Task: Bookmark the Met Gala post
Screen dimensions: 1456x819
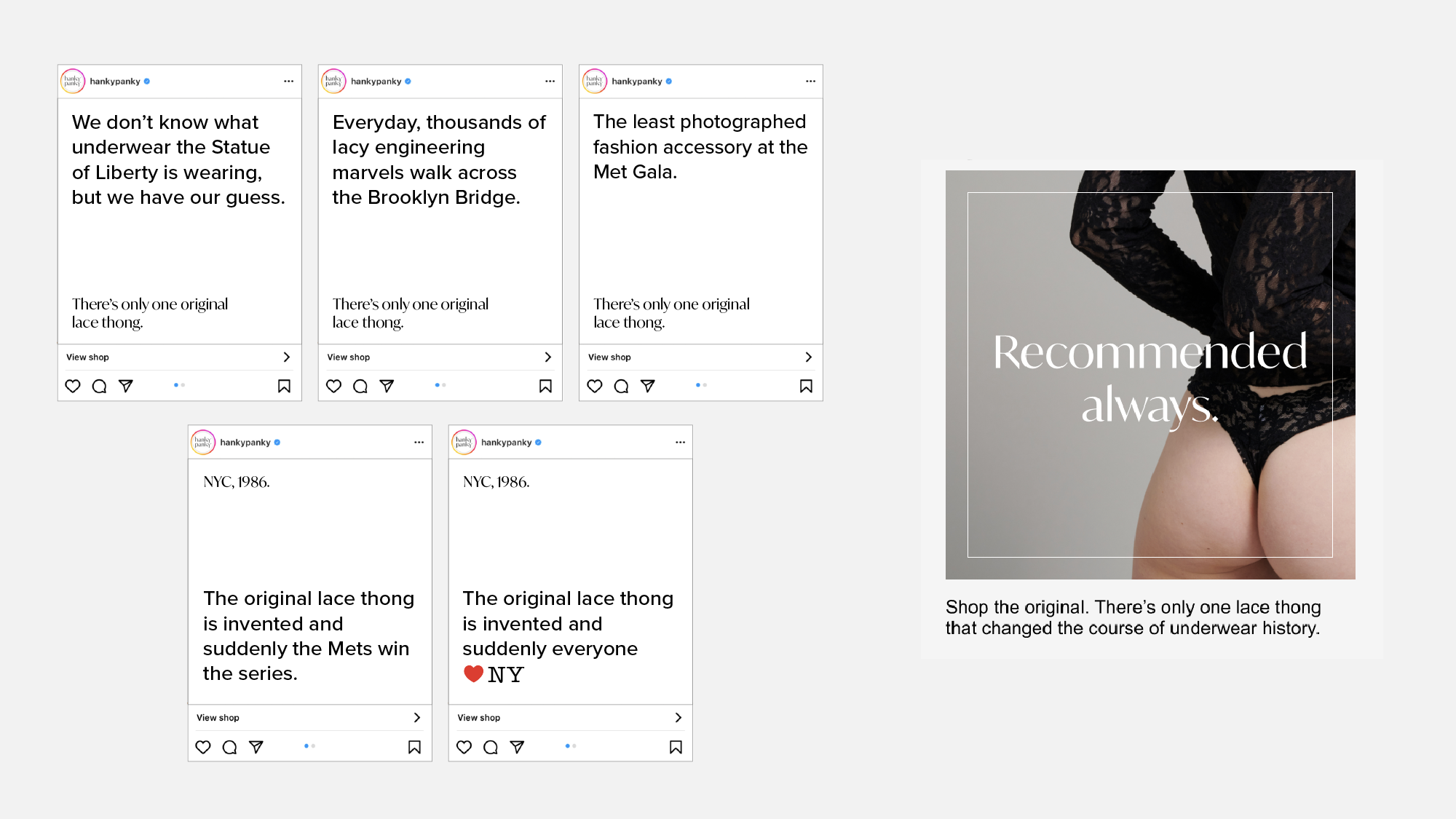Action: pyautogui.click(x=806, y=386)
